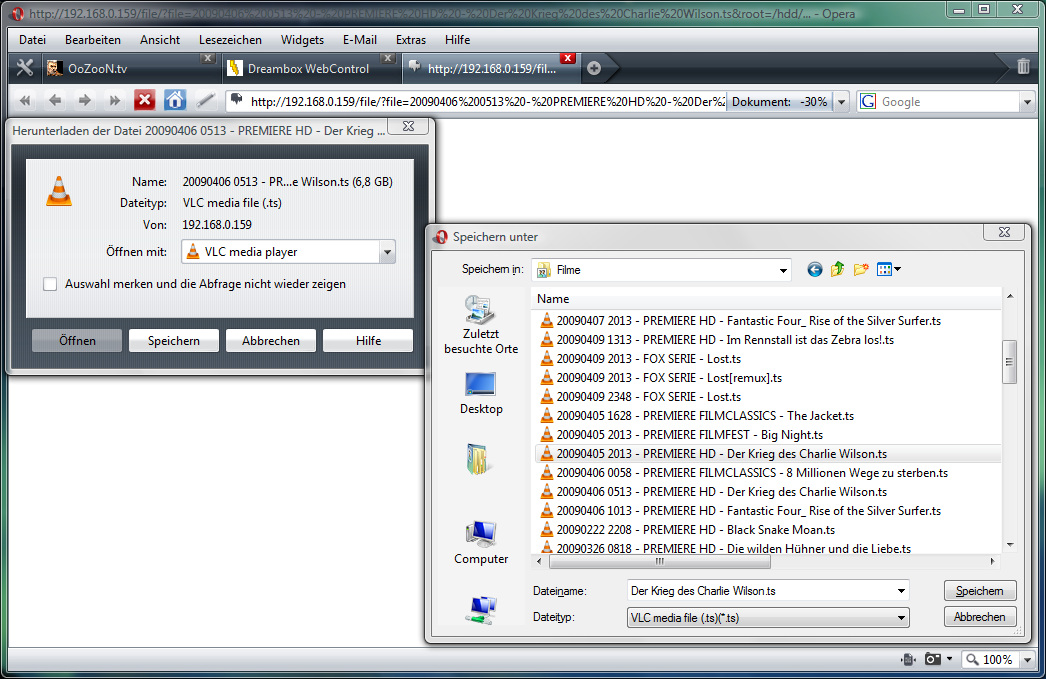1046x679 pixels.
Task: Open the address bar history dropdown arrow
Action: tap(842, 102)
